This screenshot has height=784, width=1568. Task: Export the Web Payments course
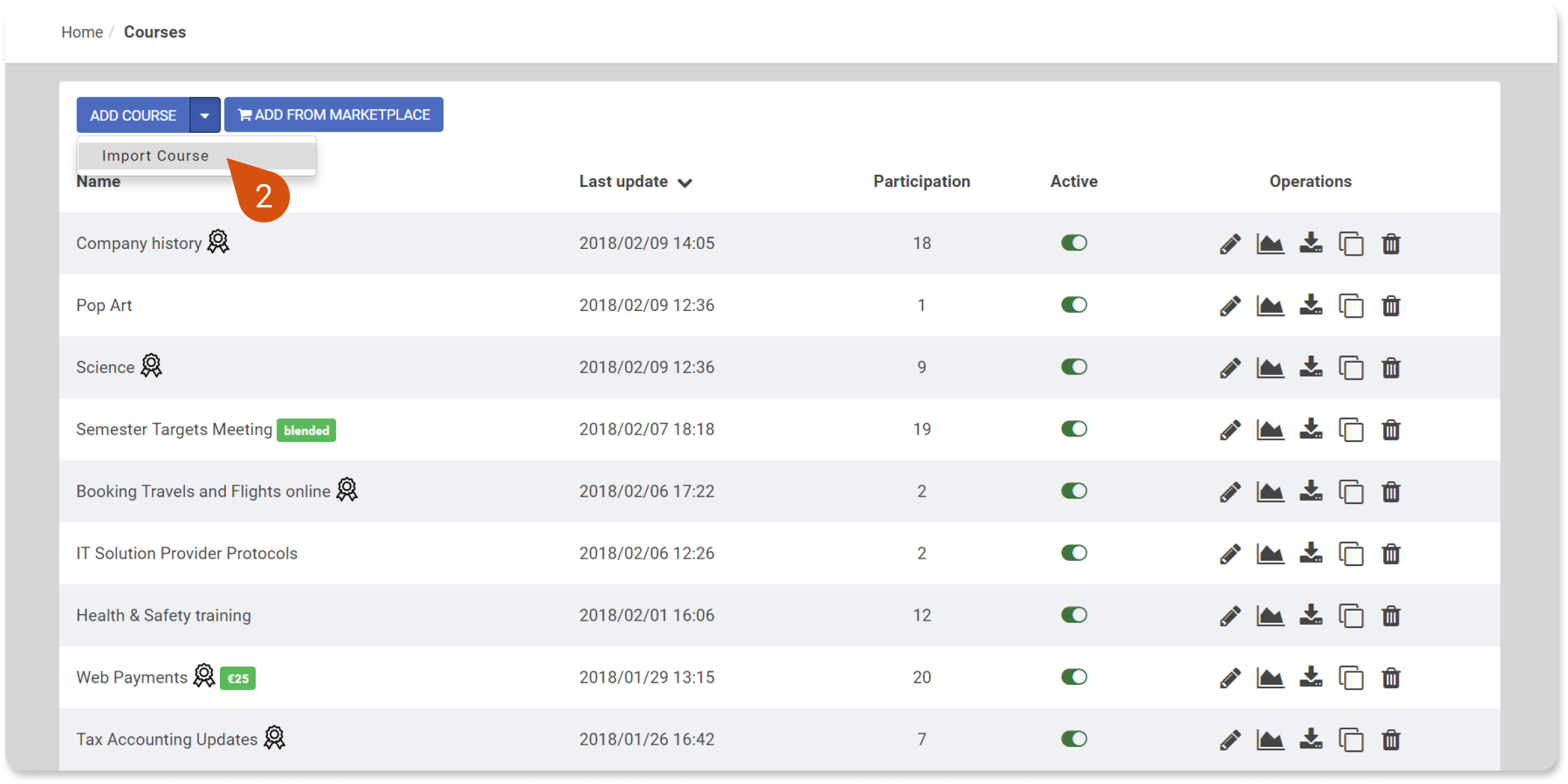tap(1311, 678)
